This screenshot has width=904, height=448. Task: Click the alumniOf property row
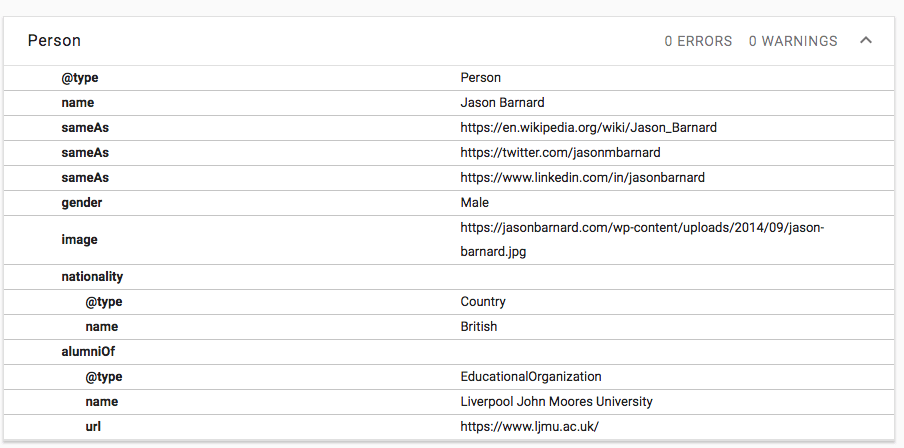(x=87, y=352)
